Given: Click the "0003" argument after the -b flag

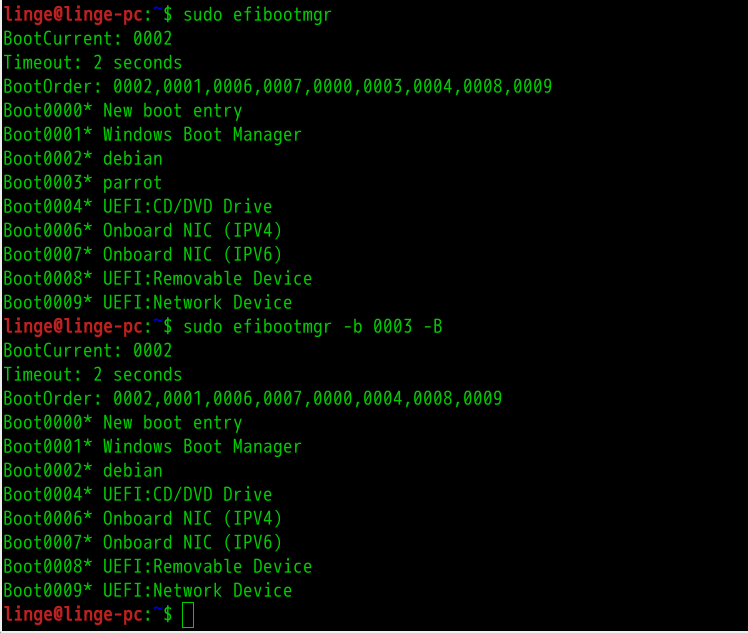Looking at the screenshot, I should pyautogui.click(x=392, y=327).
